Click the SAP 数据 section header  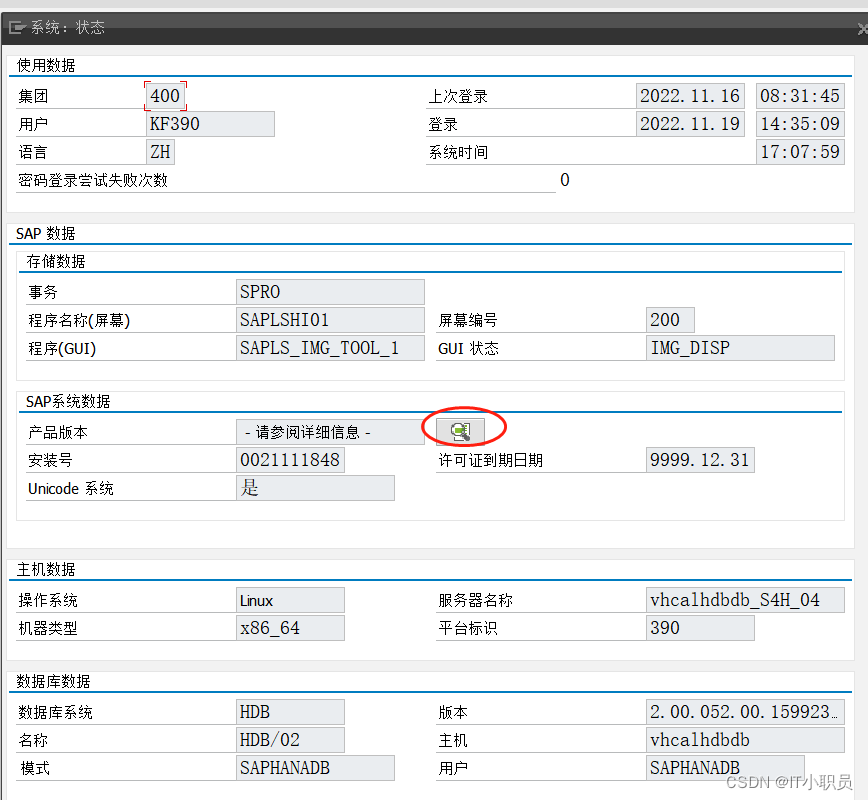[45, 233]
